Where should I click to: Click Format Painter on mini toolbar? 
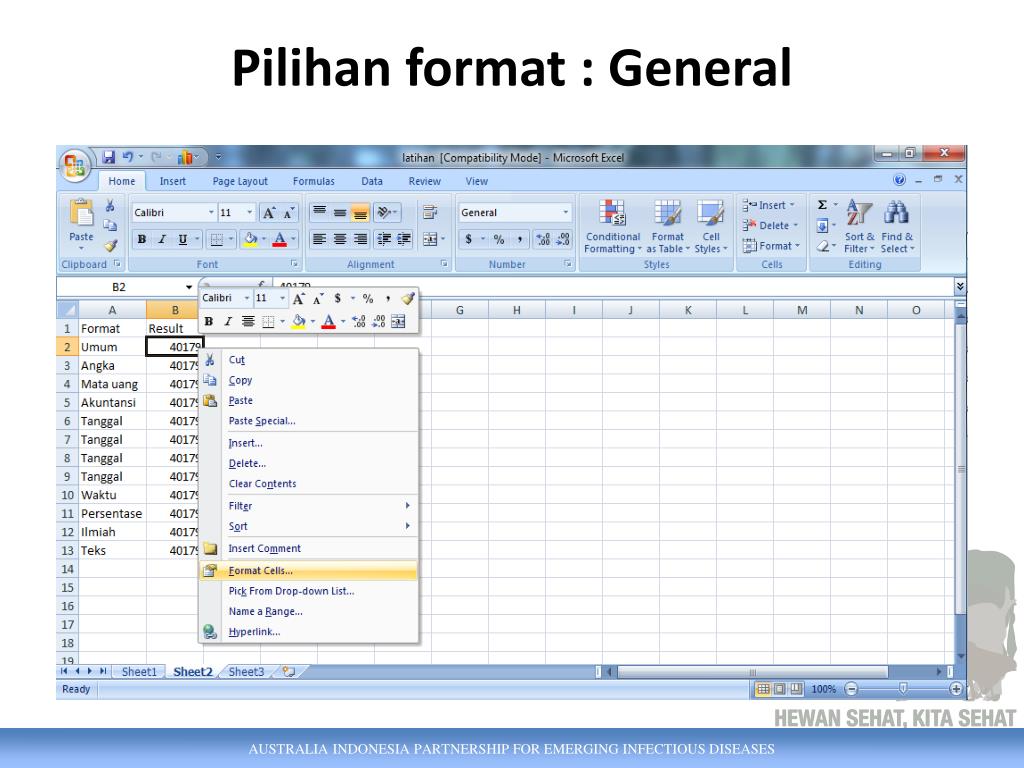pos(408,298)
